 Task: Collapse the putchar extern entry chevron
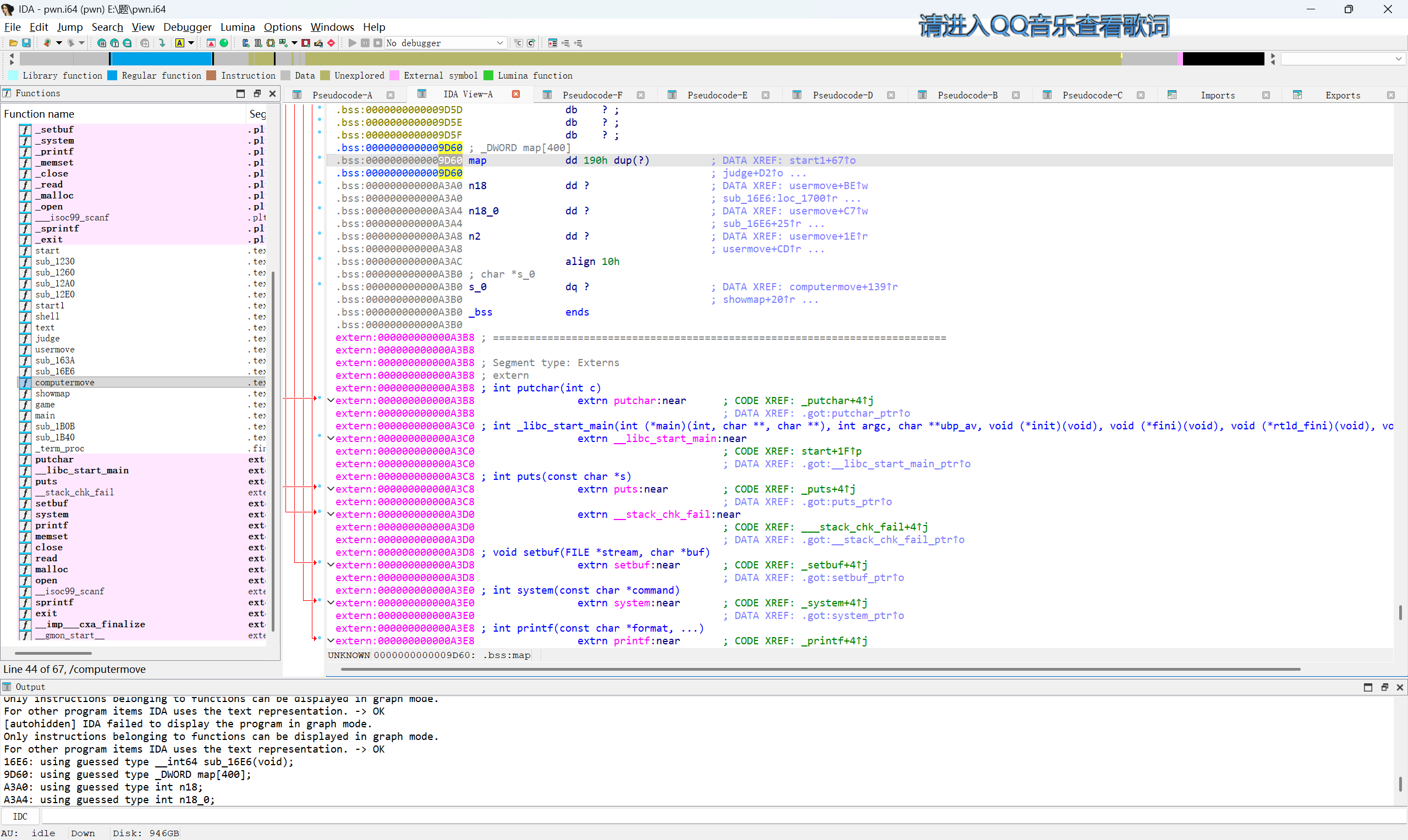pos(331,400)
